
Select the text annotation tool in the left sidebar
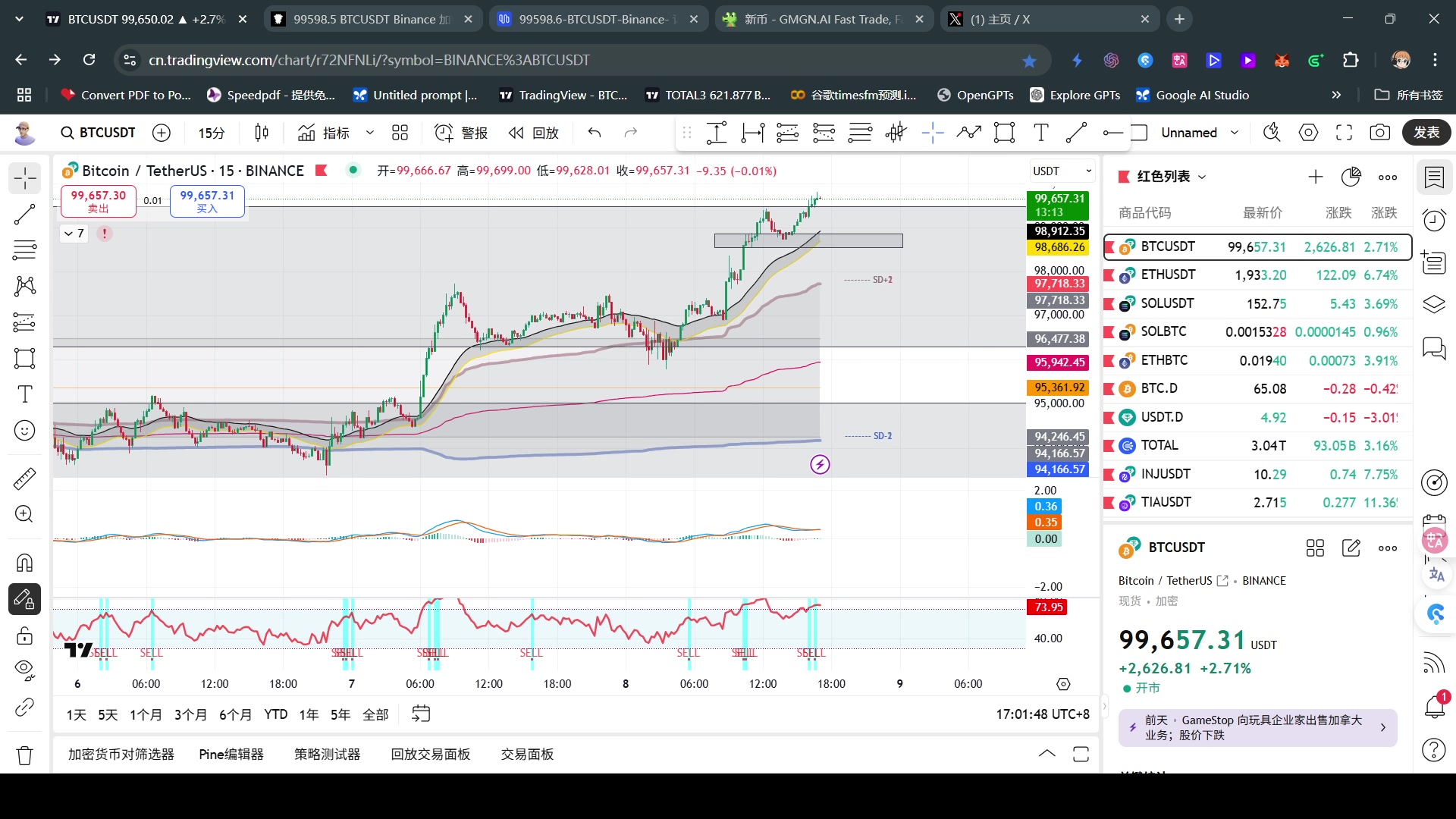[24, 394]
